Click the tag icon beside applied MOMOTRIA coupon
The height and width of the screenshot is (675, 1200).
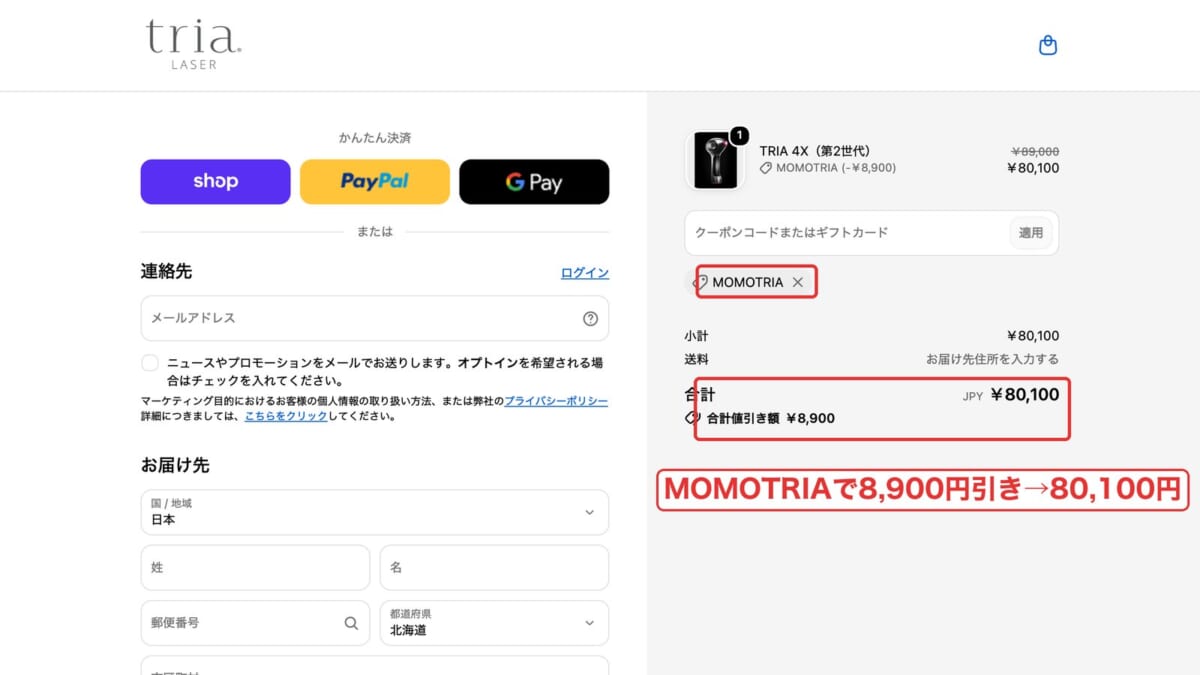pos(700,282)
